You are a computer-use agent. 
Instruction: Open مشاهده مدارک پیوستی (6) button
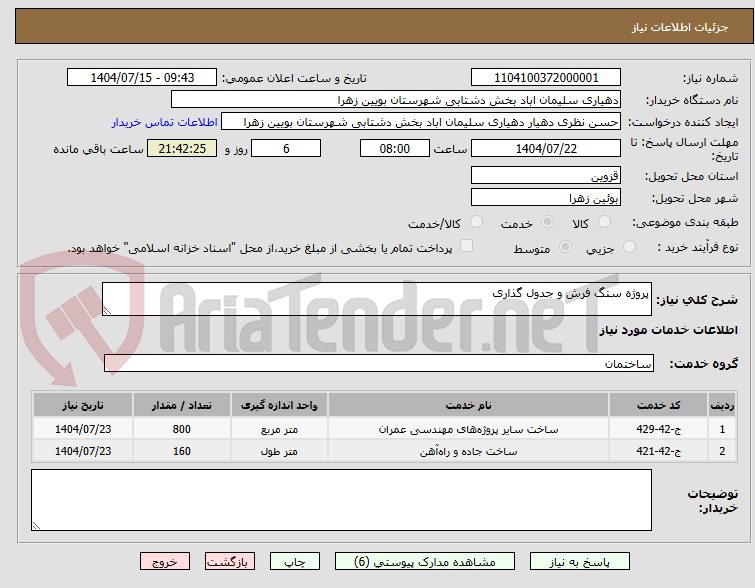pyautogui.click(x=425, y=562)
